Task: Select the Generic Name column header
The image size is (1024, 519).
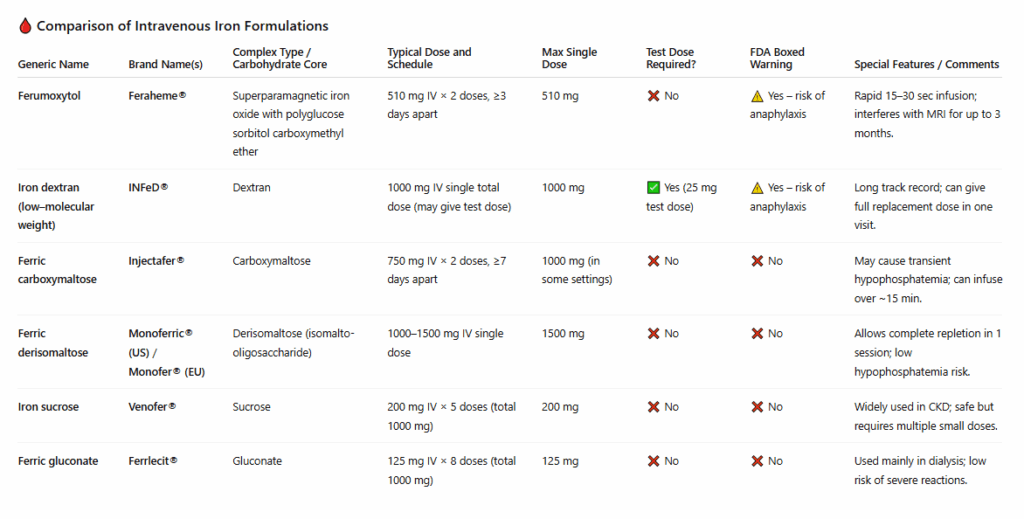Action: [53, 64]
